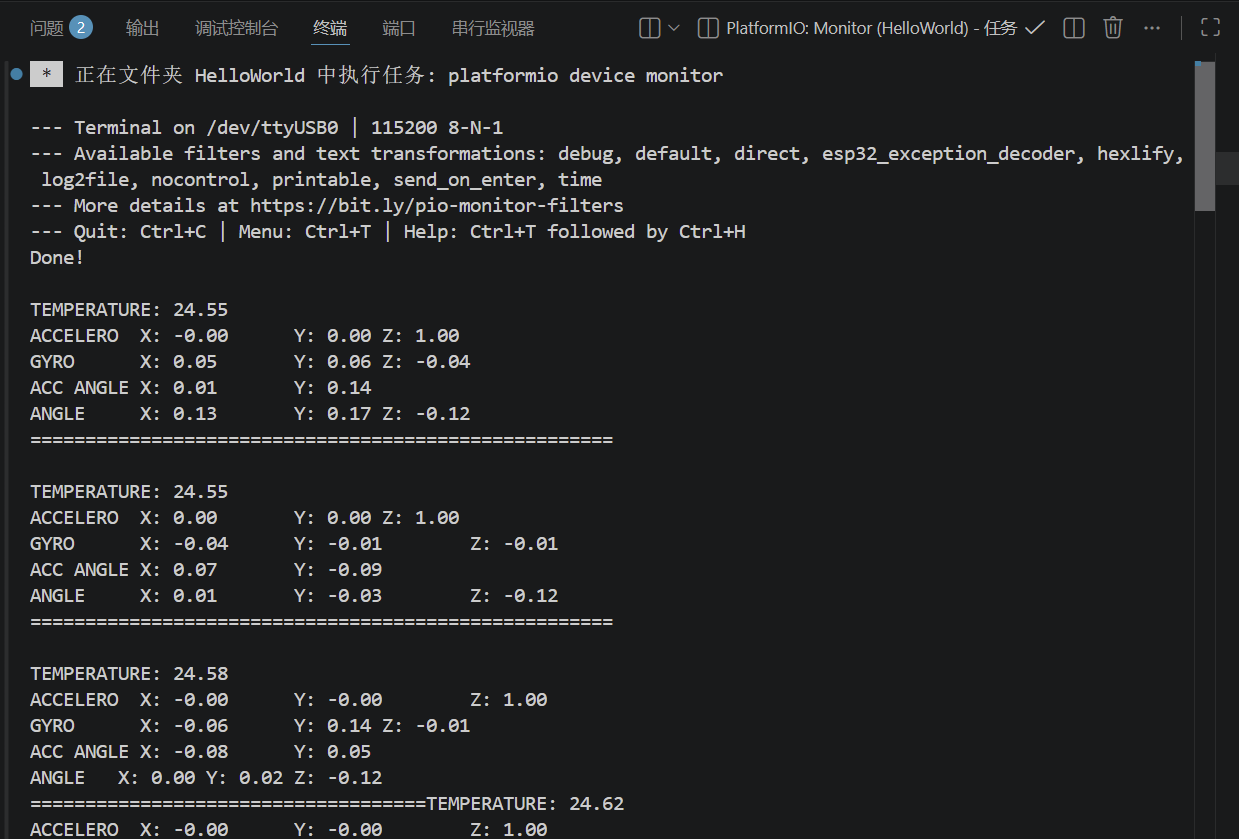Image resolution: width=1239 pixels, height=839 pixels.
Task: Kill the terminal with the trash icon
Action: [x=1113, y=28]
